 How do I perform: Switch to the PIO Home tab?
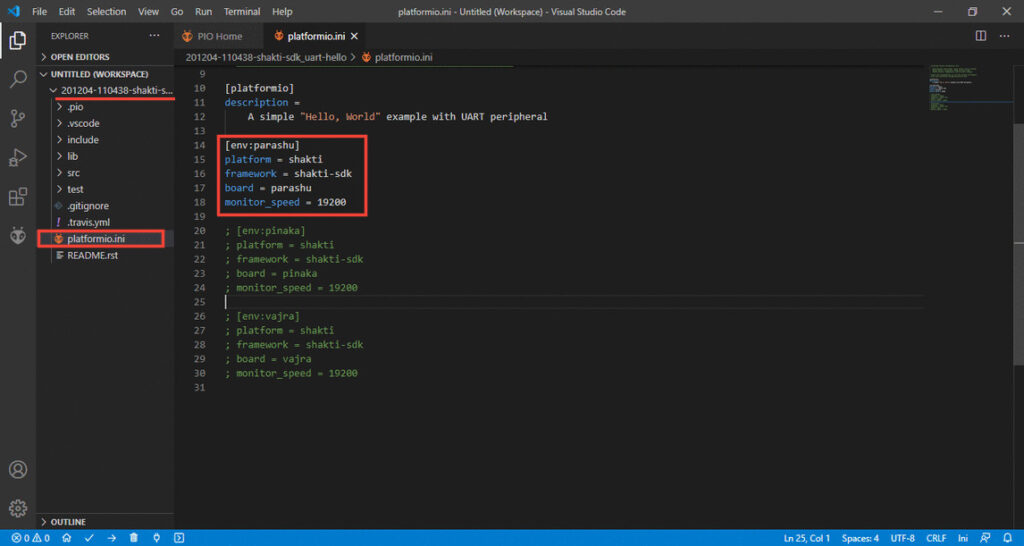coord(219,36)
